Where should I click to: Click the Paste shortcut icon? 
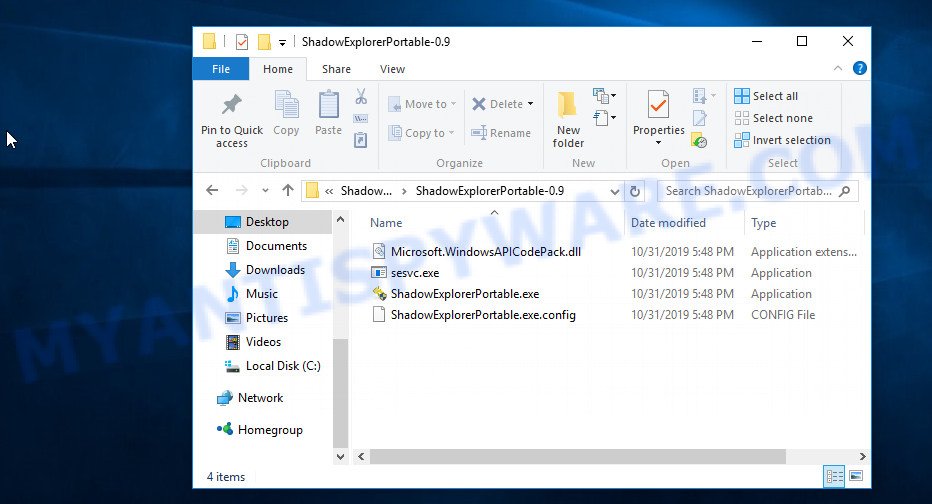pyautogui.click(x=361, y=140)
